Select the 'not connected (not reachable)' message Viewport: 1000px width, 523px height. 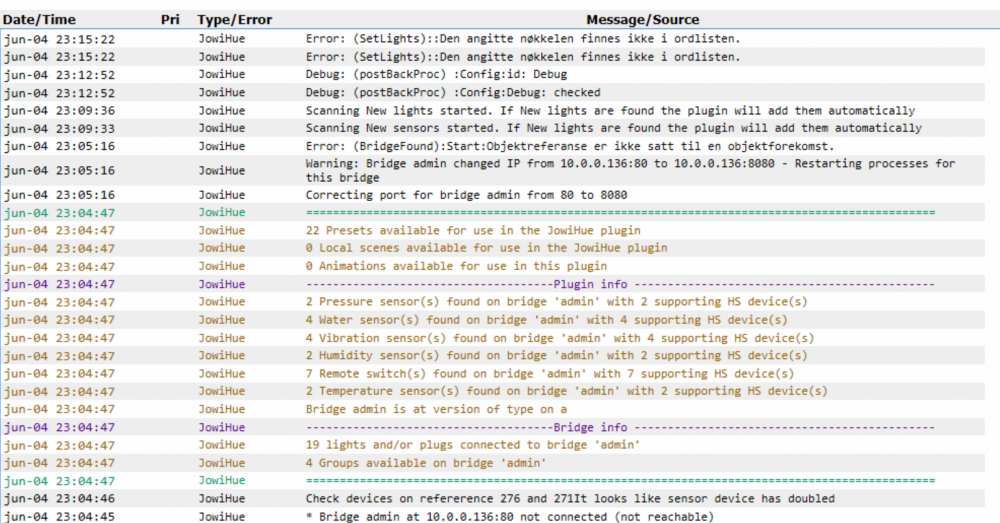click(510, 516)
